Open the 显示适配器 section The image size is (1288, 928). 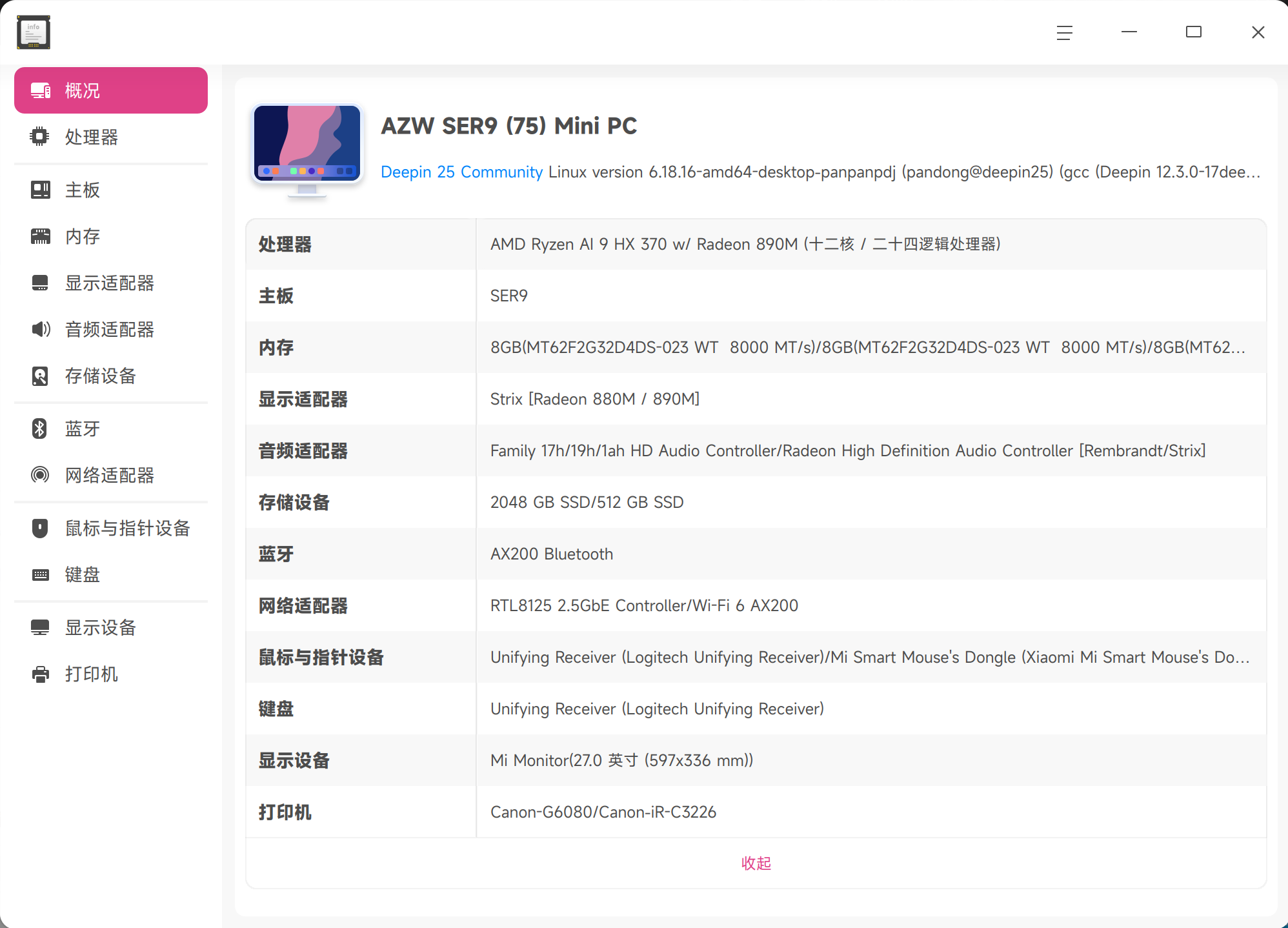click(x=110, y=283)
